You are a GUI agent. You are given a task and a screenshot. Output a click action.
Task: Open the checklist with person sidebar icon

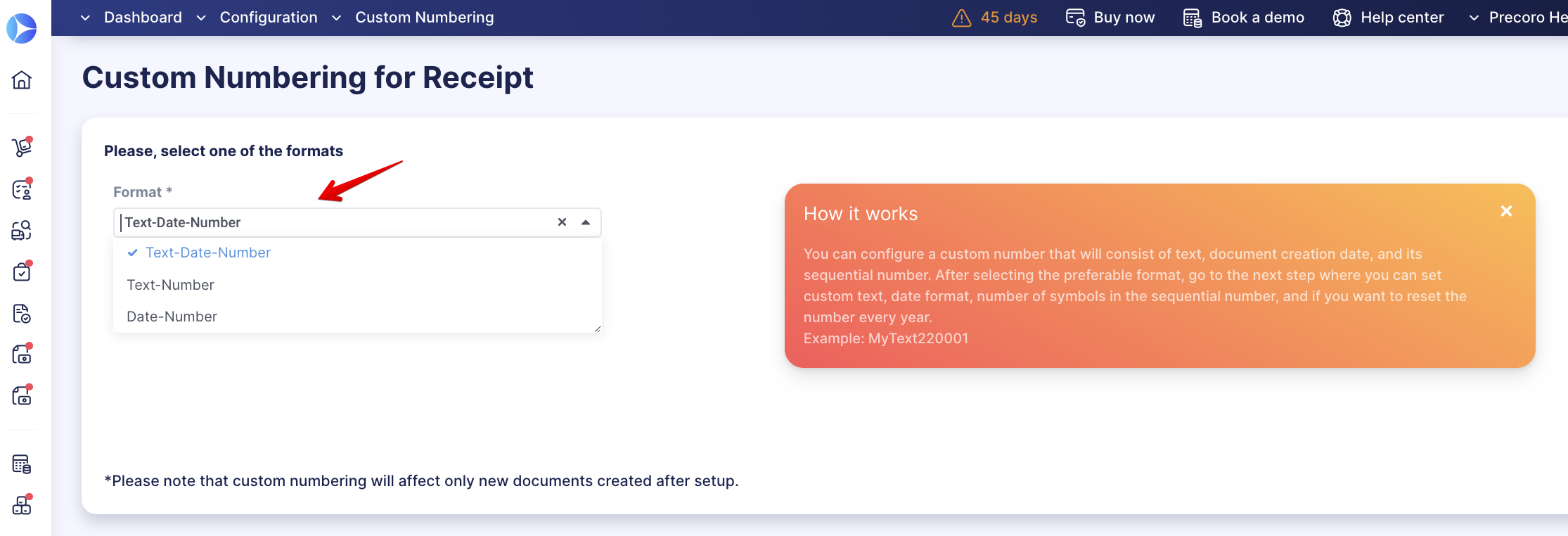[22, 189]
